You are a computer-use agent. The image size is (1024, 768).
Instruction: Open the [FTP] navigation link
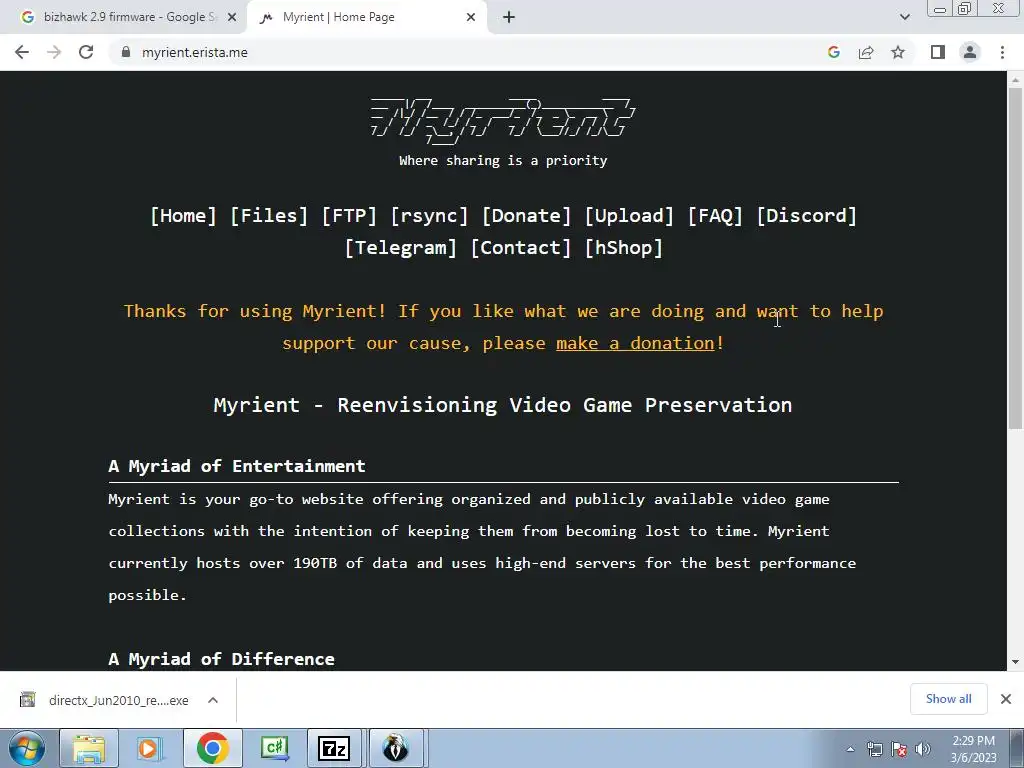[x=349, y=216]
